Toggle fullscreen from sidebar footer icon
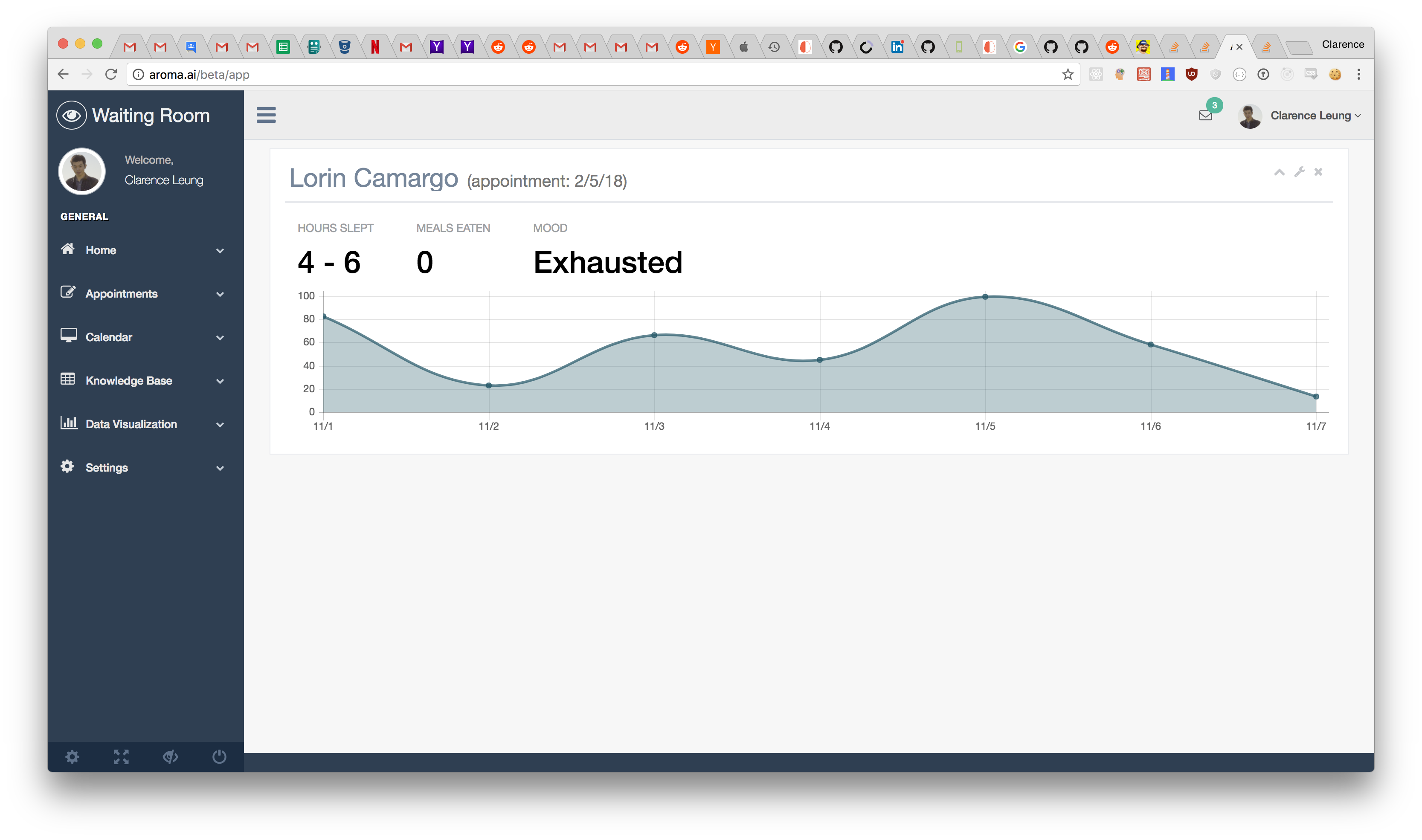 (121, 757)
